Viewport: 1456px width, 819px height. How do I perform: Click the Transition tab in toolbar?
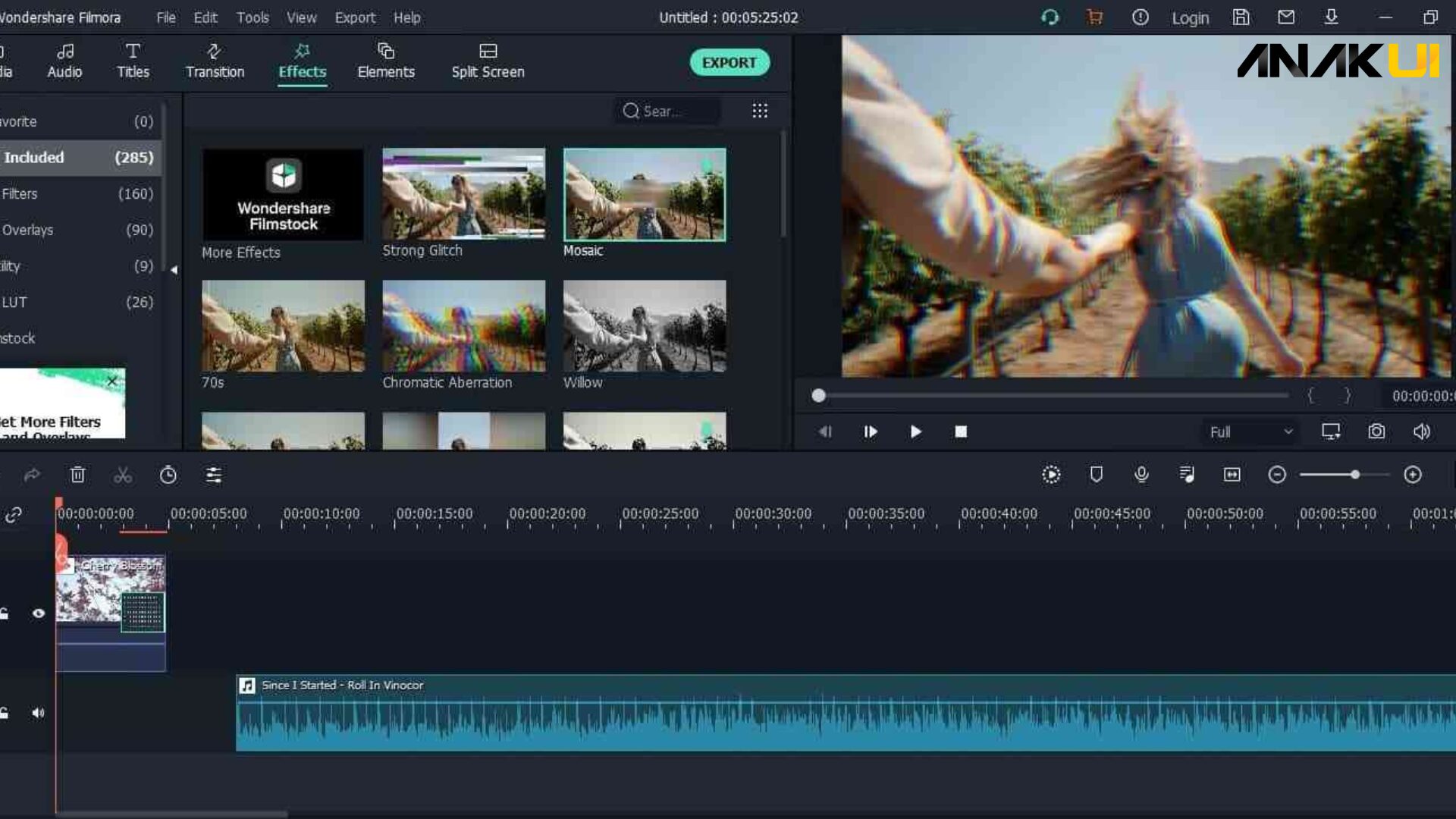[x=214, y=60]
